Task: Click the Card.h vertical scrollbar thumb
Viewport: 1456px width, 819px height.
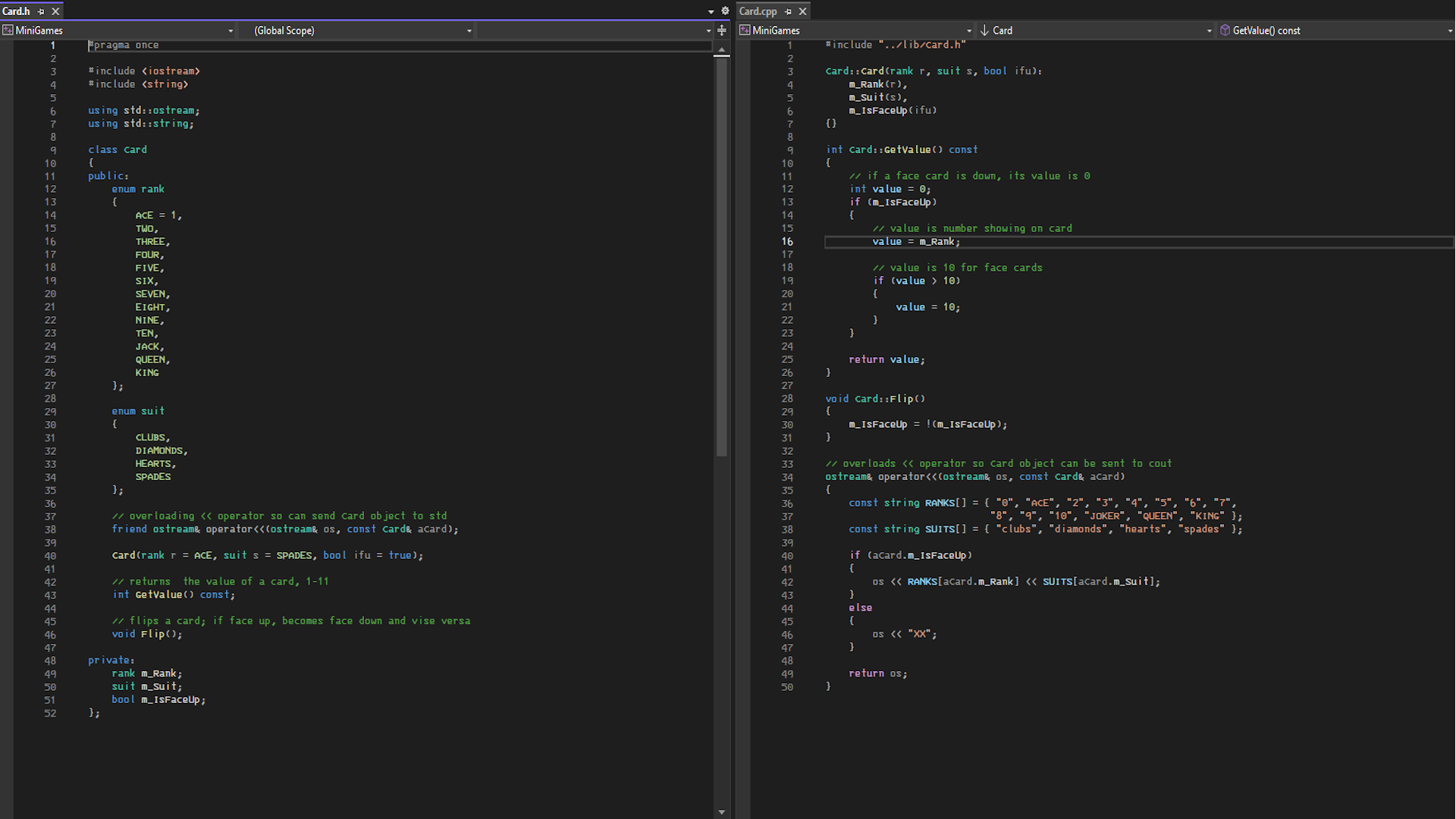Action: [722, 256]
